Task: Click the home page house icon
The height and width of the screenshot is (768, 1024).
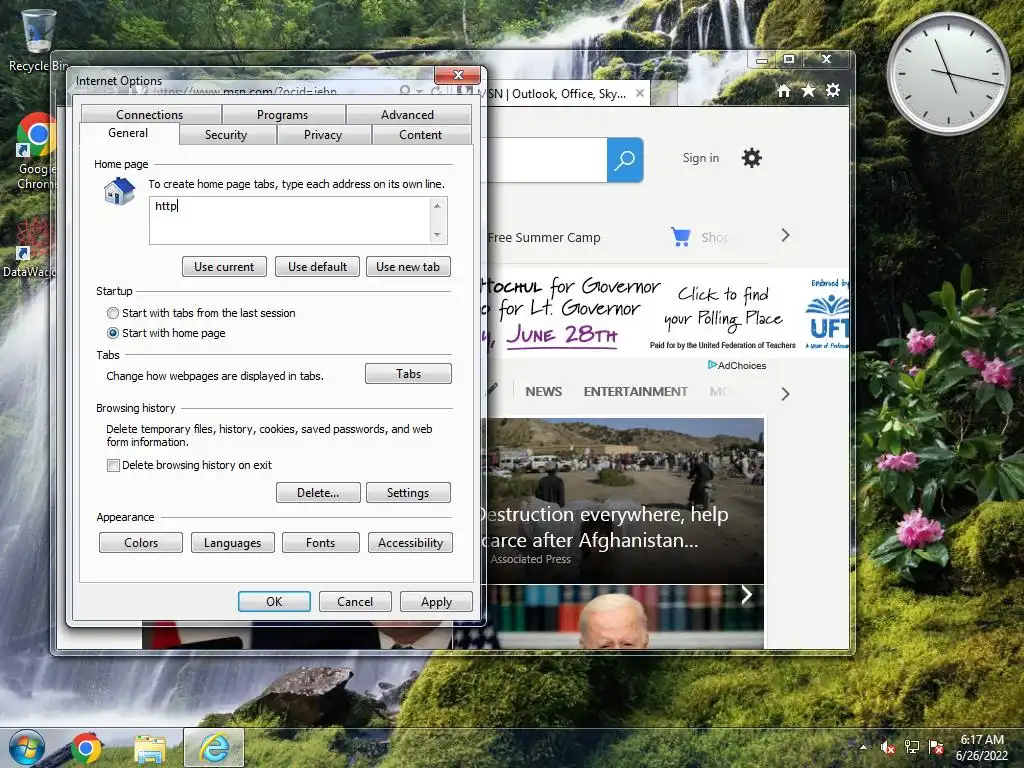Action: click(x=119, y=191)
